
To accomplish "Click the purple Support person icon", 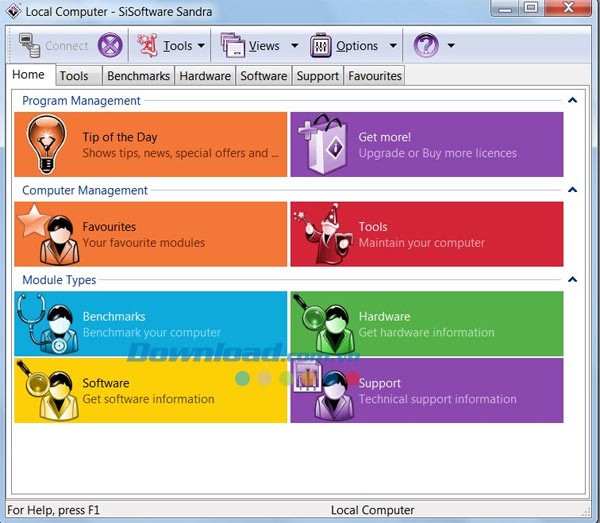I will (x=324, y=391).
